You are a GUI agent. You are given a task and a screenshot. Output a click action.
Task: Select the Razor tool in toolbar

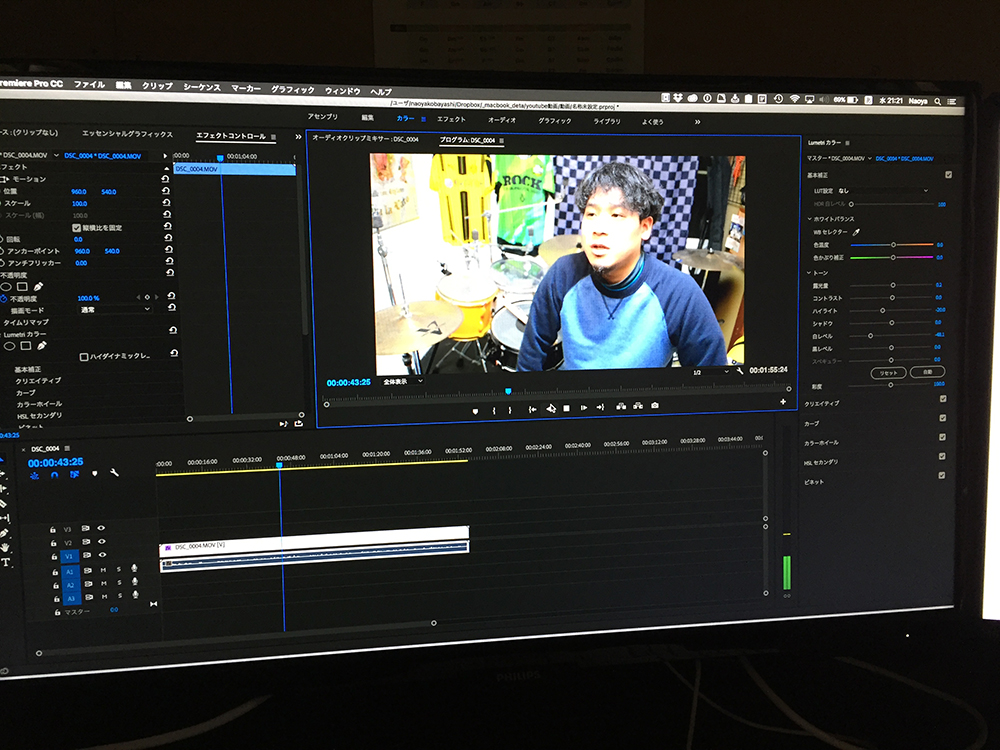3,504
